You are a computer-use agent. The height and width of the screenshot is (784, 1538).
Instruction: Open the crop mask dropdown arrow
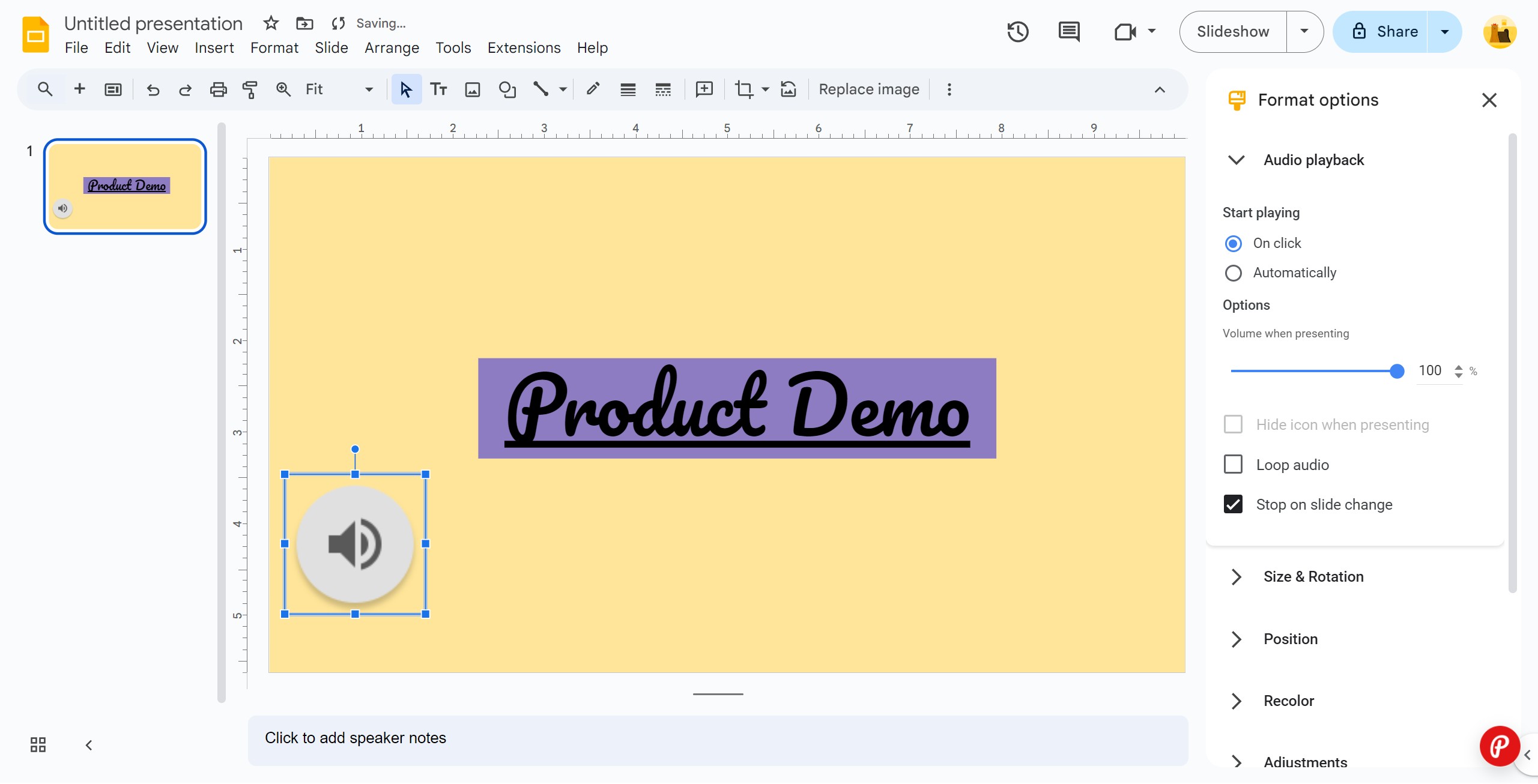(x=765, y=89)
